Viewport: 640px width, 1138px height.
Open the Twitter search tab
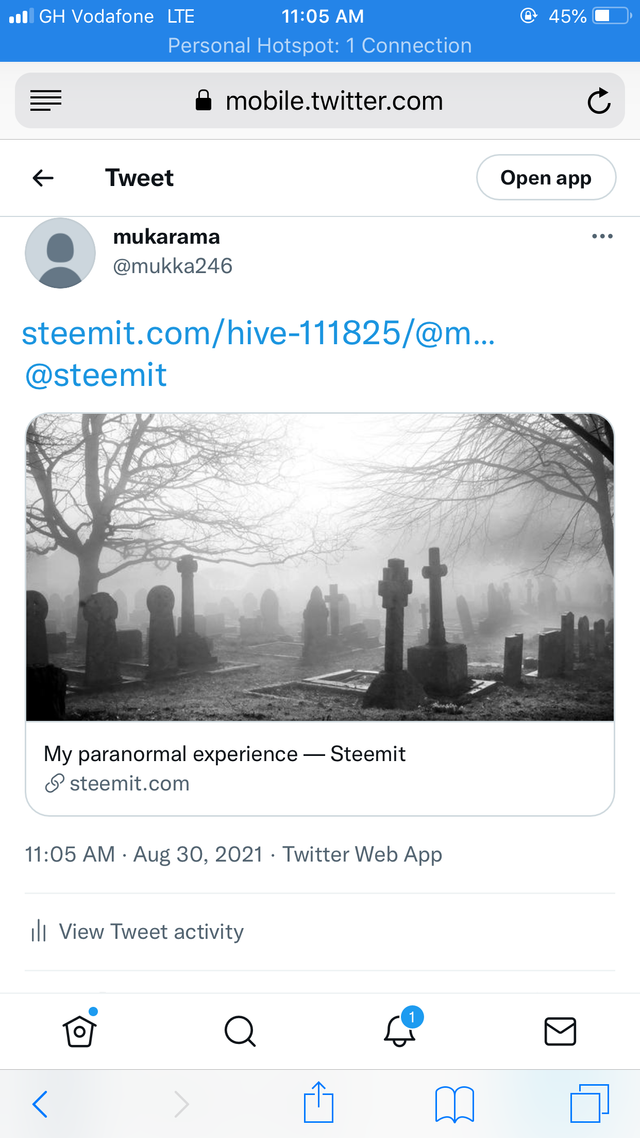[240, 1030]
